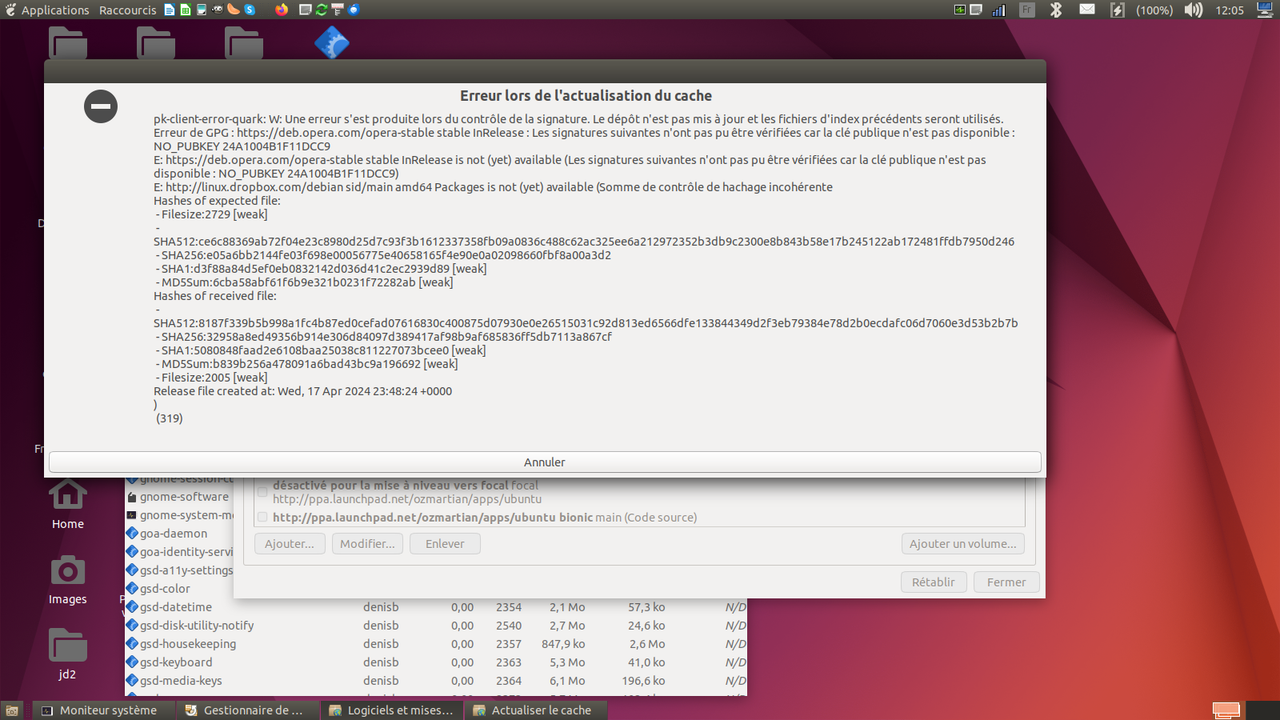Launch Firefox from the top panel
Image resolution: width=1280 pixels, height=720 pixels.
pyautogui.click(x=282, y=10)
